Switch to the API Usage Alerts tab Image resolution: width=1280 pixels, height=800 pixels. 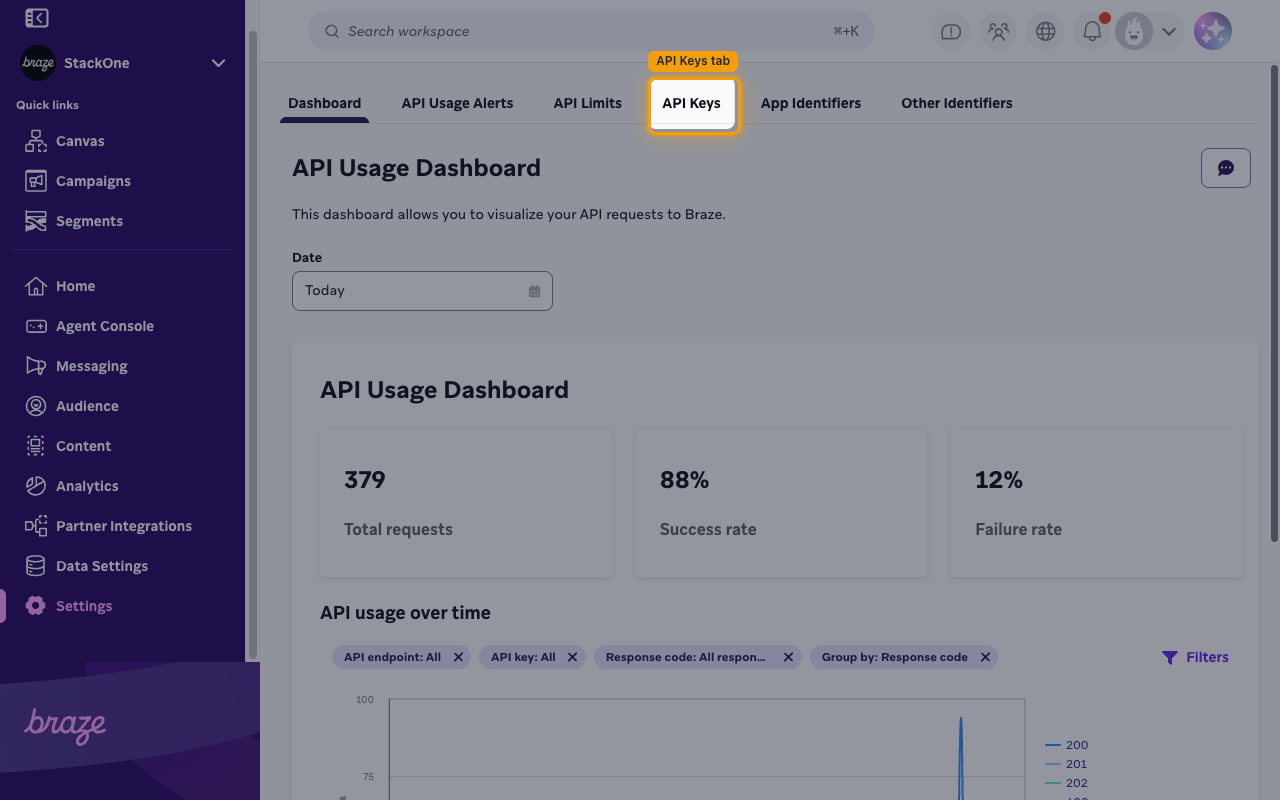(457, 103)
